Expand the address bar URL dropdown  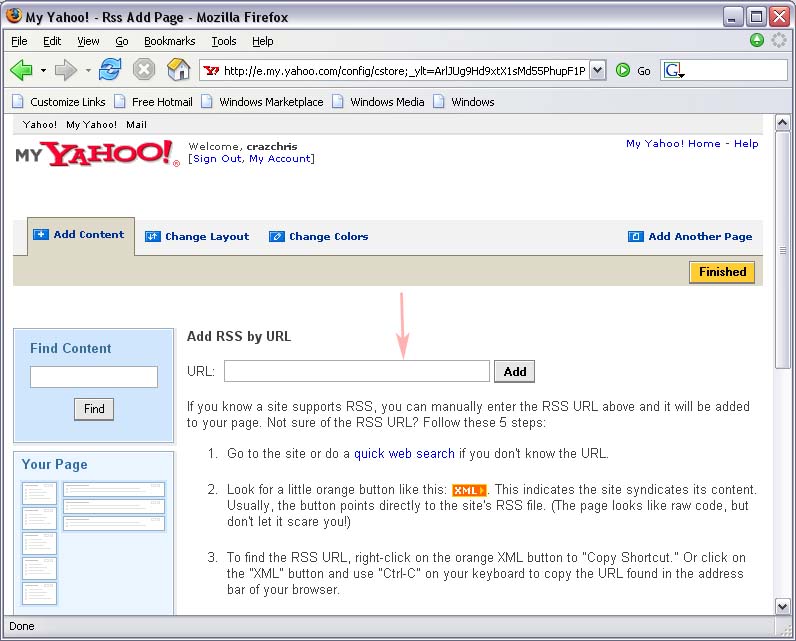(597, 70)
